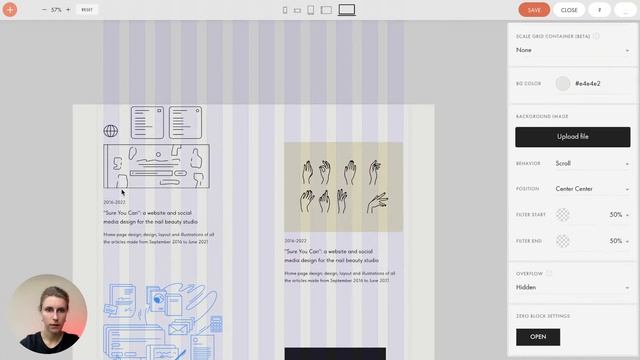Zoom in with the plus icon beside 57%

tap(68, 10)
